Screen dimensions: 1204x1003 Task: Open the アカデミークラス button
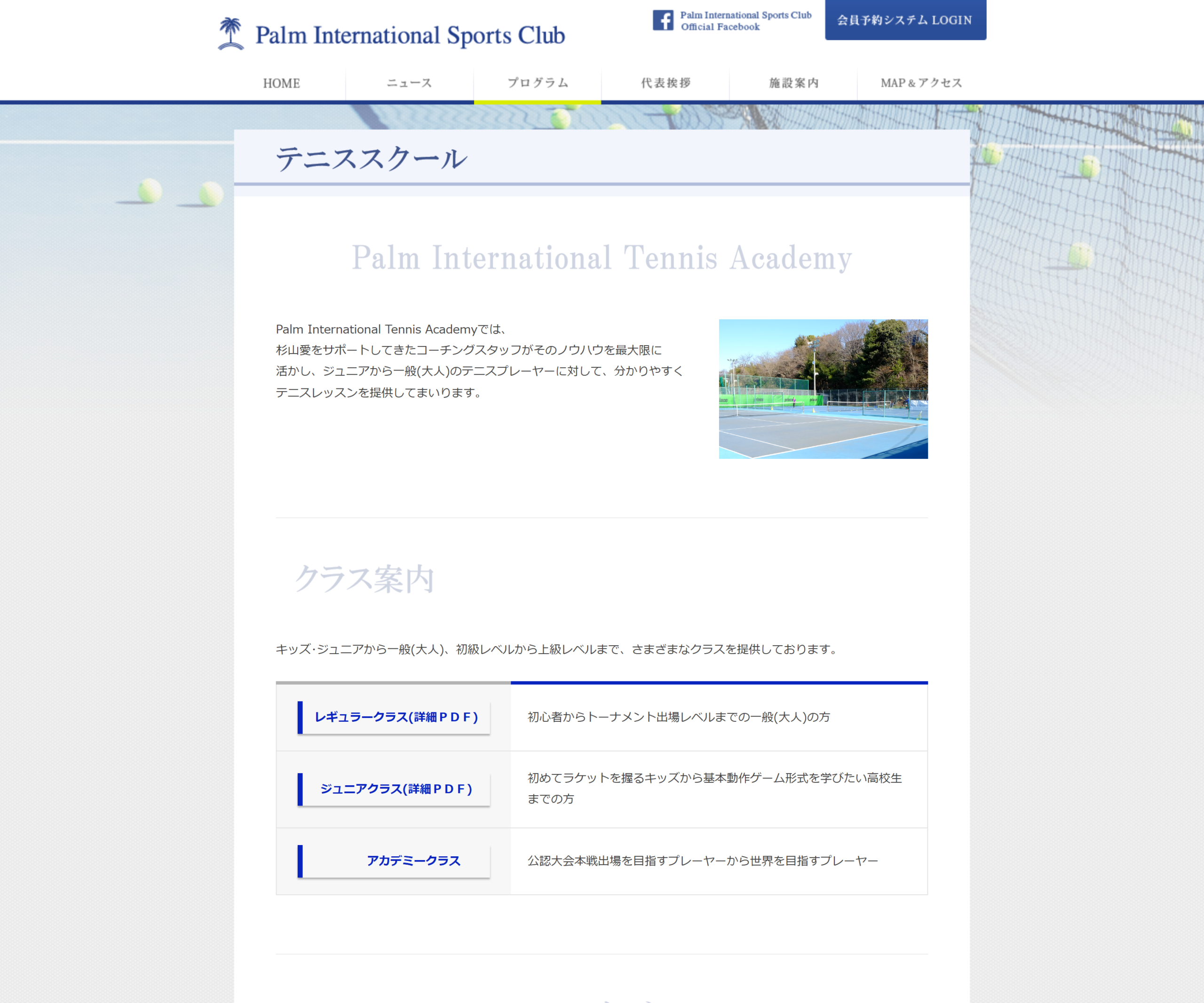click(x=394, y=861)
